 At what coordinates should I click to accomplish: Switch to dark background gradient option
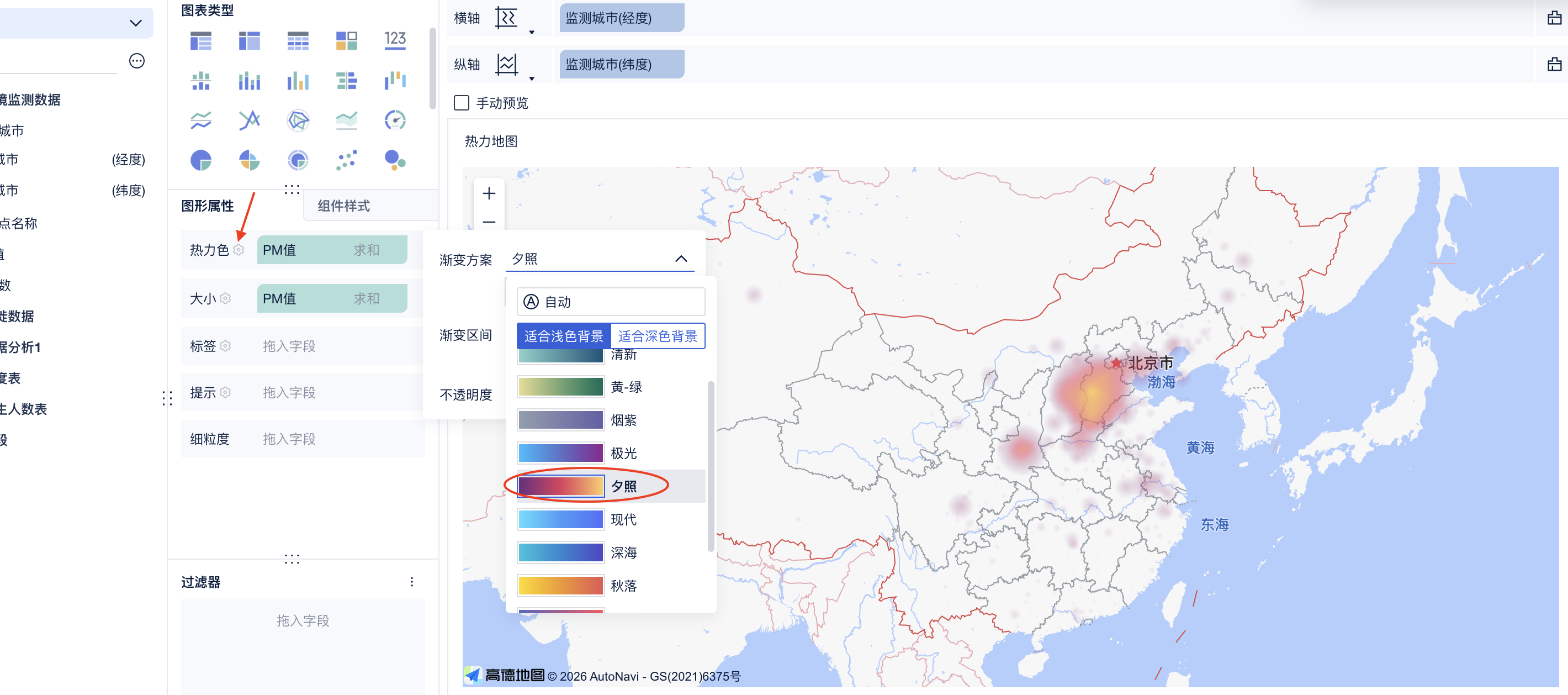658,336
